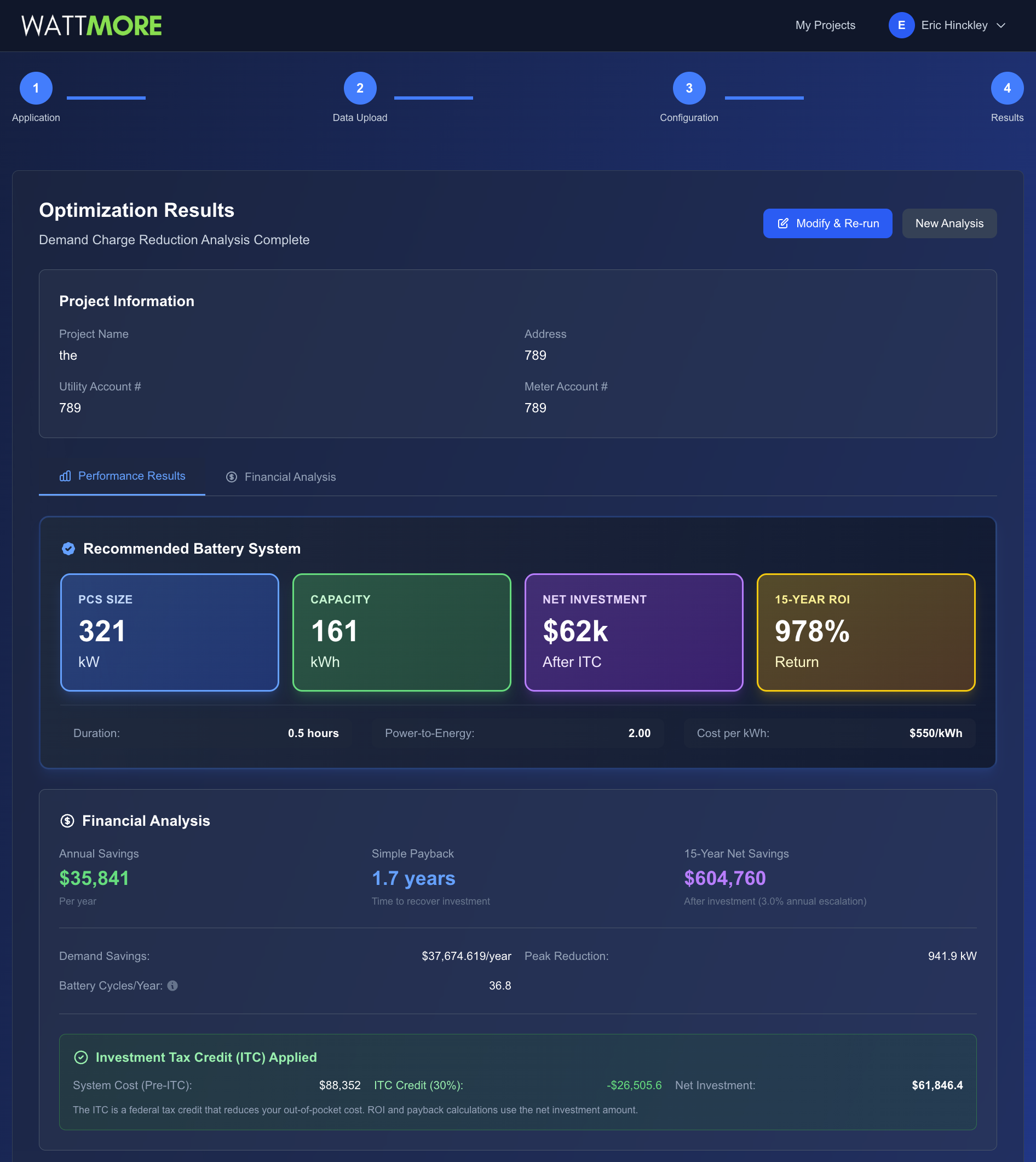This screenshot has height=1162, width=1036.
Task: Click the Eric Hinckley avatar circle
Action: tap(901, 25)
